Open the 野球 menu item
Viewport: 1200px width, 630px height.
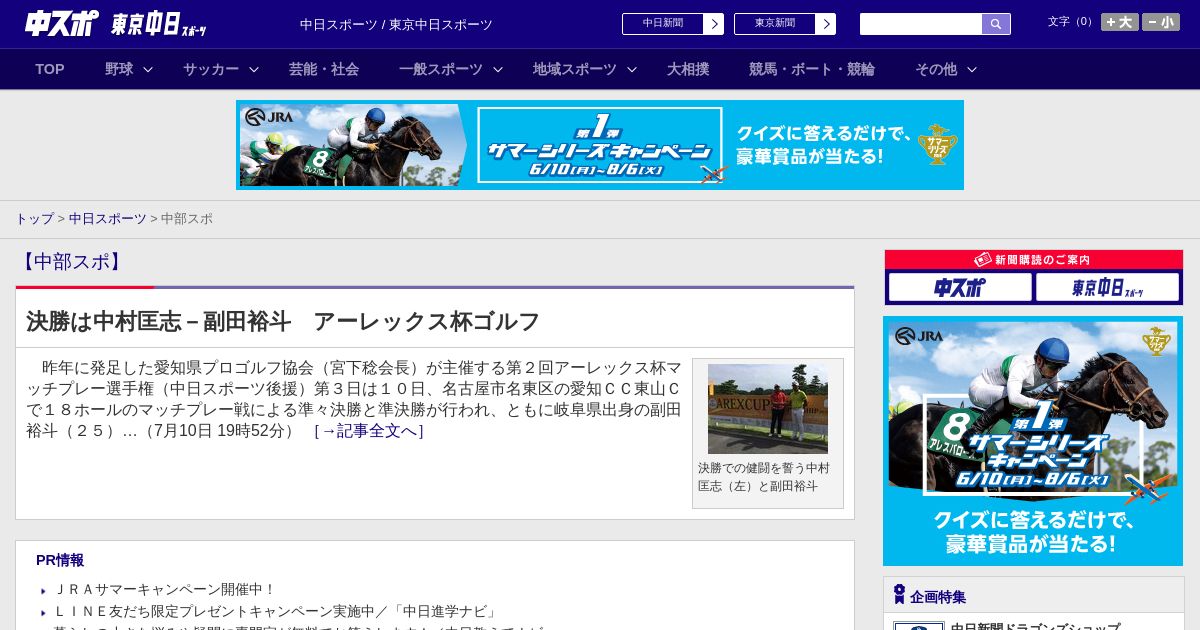tap(119, 69)
